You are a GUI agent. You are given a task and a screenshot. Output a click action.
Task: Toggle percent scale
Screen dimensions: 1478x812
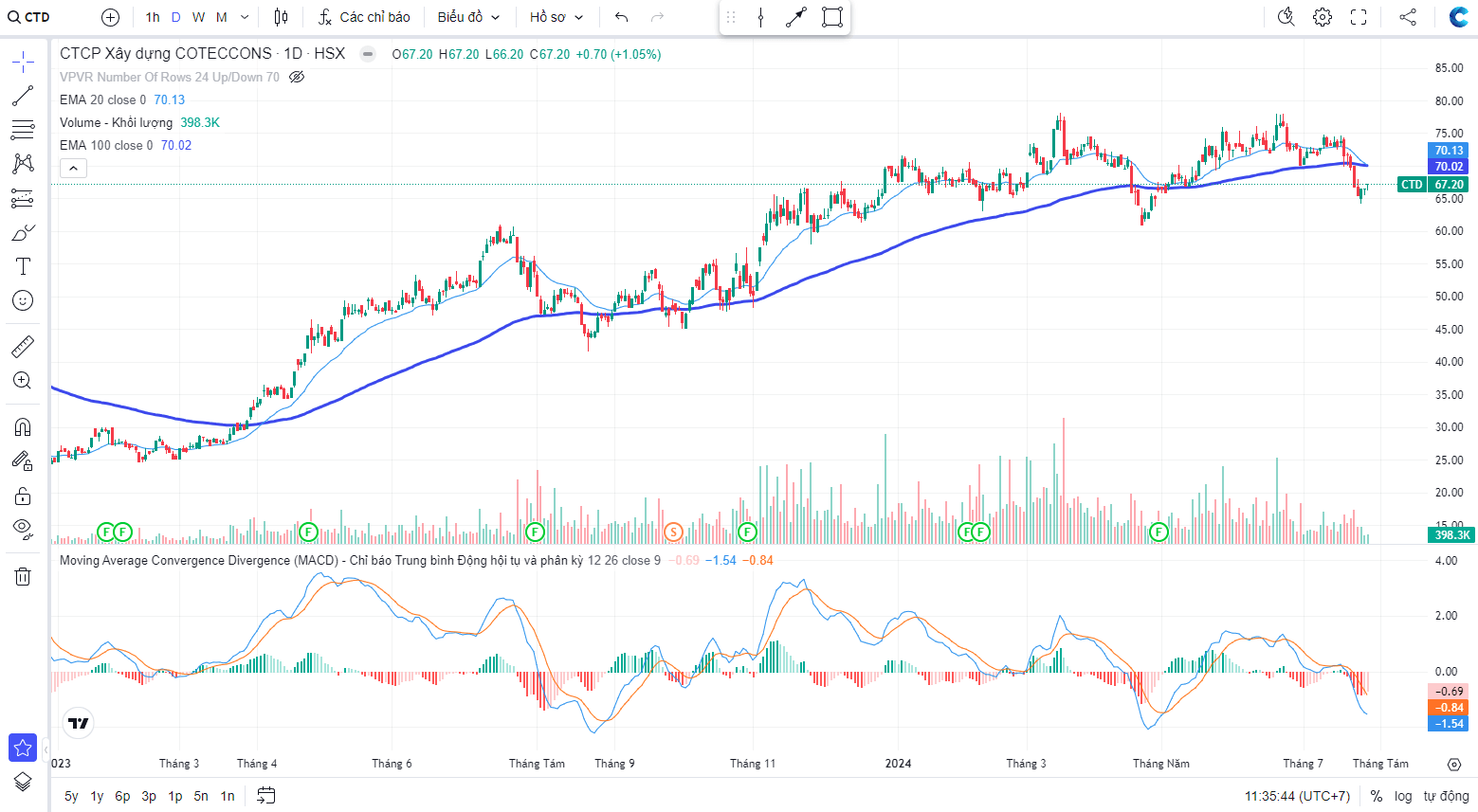pyautogui.click(x=1377, y=796)
